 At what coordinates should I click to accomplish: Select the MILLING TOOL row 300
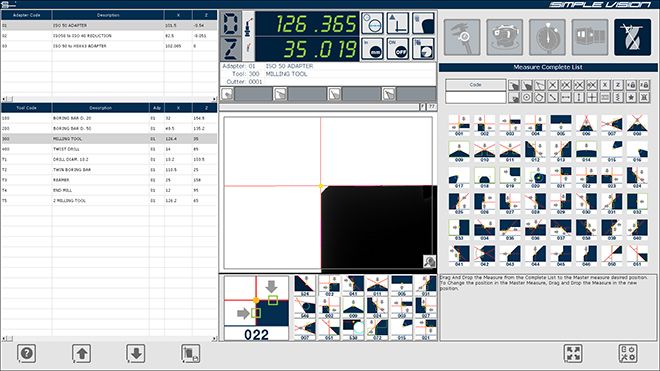(109, 139)
